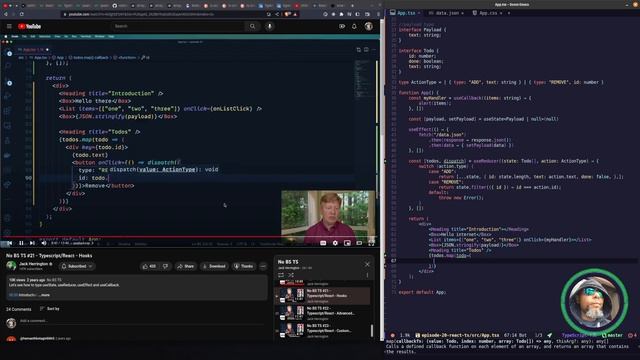The width and height of the screenshot is (640, 360).
Task: Open the YouTube account avatar menu
Action: (369, 26)
